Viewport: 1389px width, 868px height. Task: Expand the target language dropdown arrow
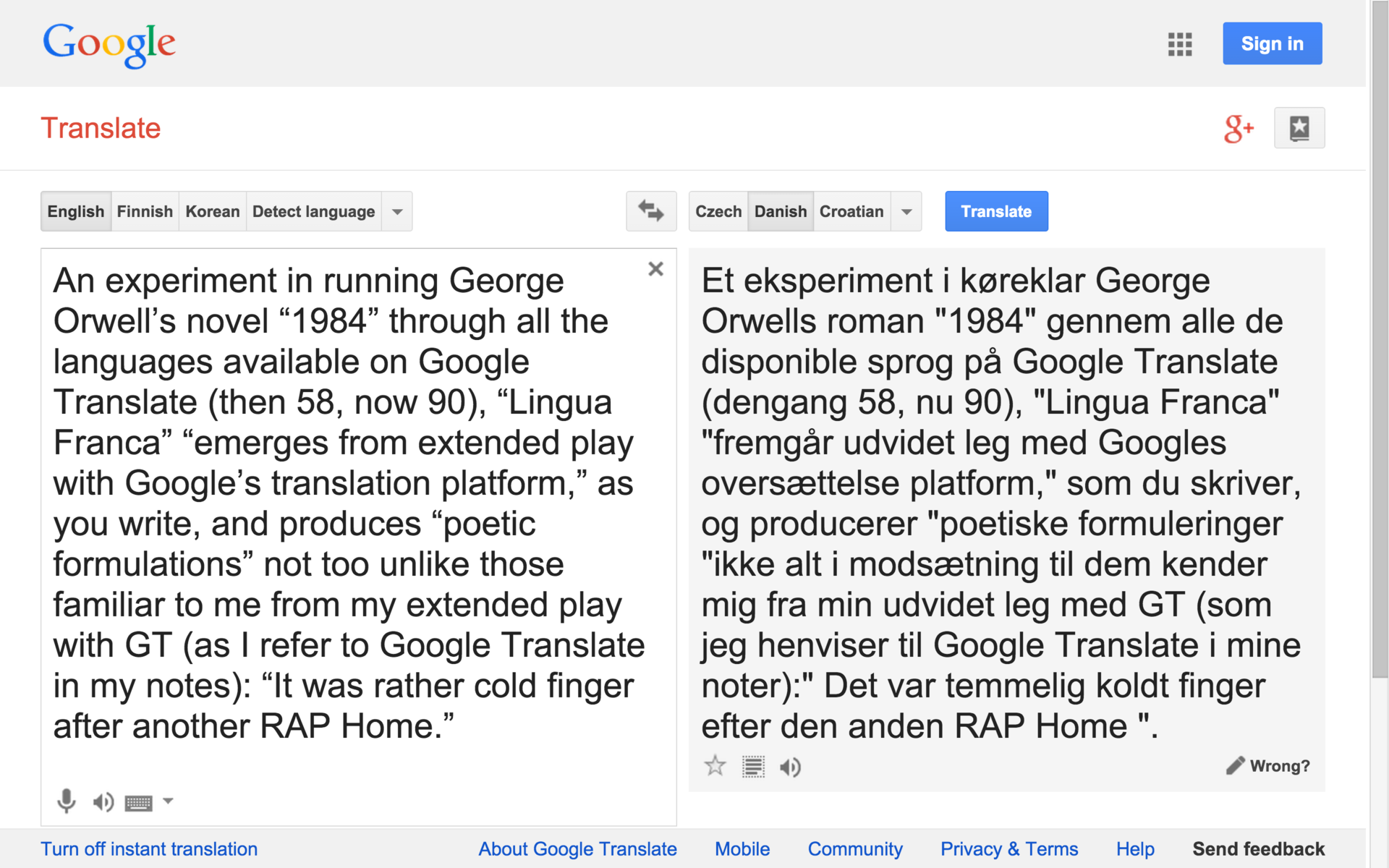pyautogui.click(x=906, y=211)
